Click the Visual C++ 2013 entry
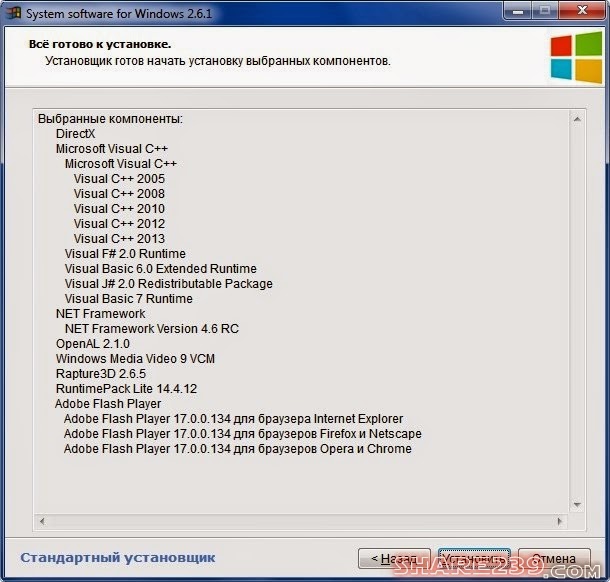The image size is (610, 582). click(x=119, y=238)
